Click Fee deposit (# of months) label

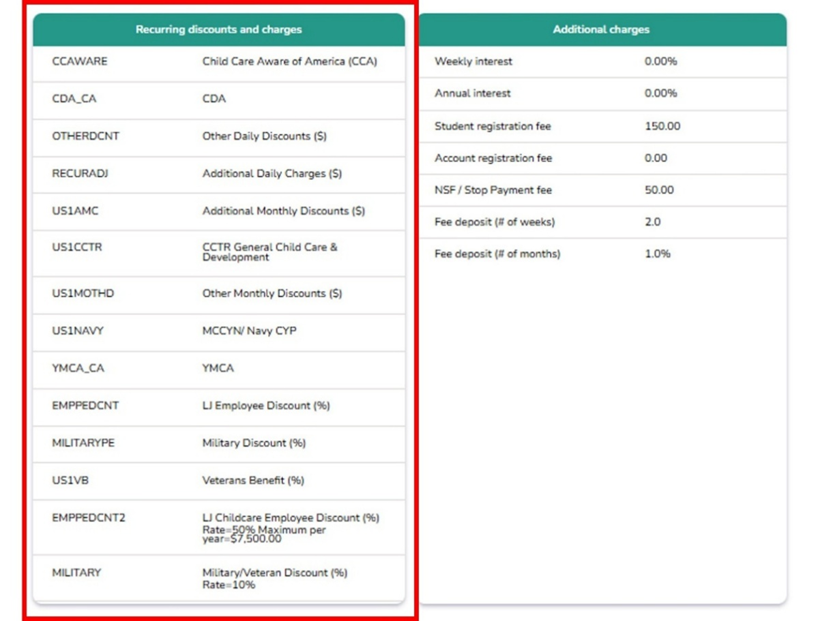[x=497, y=254]
